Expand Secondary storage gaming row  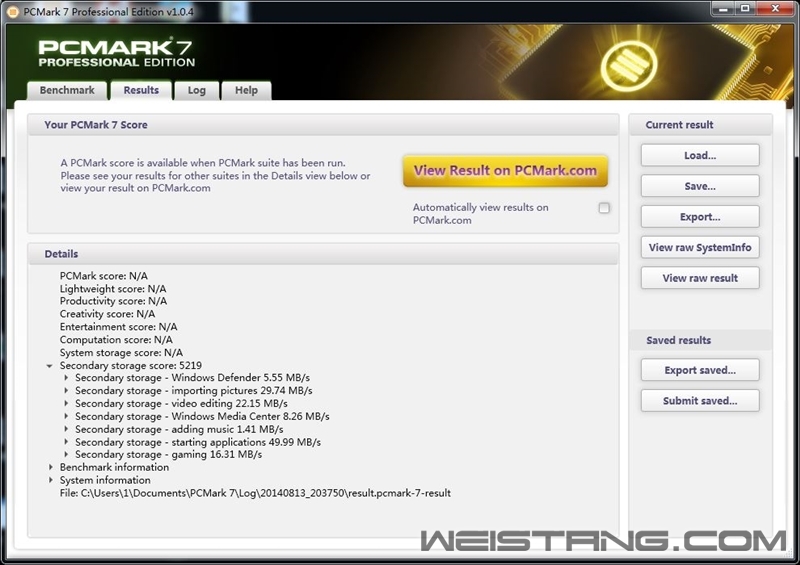[x=66, y=454]
